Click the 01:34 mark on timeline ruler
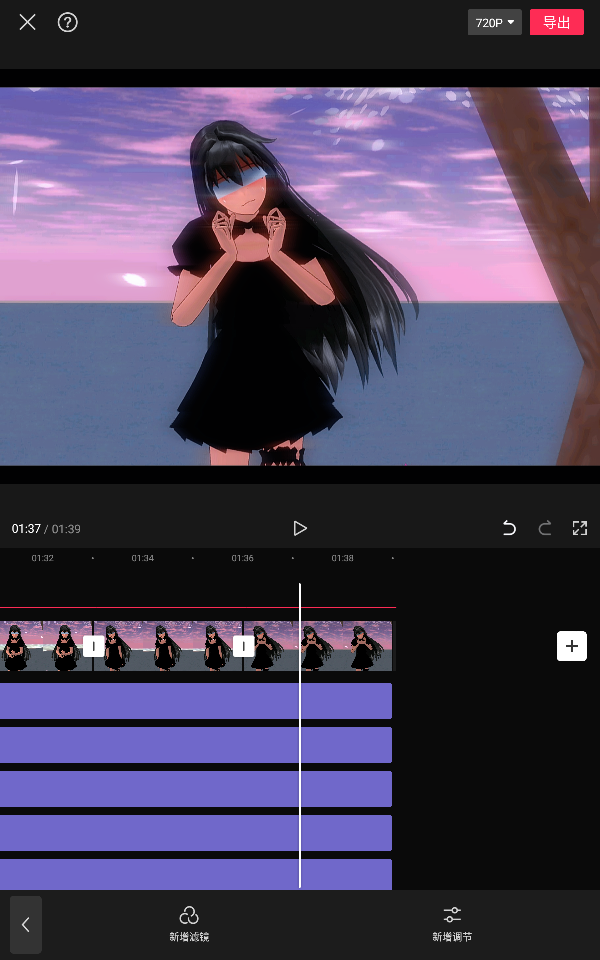 click(x=143, y=558)
